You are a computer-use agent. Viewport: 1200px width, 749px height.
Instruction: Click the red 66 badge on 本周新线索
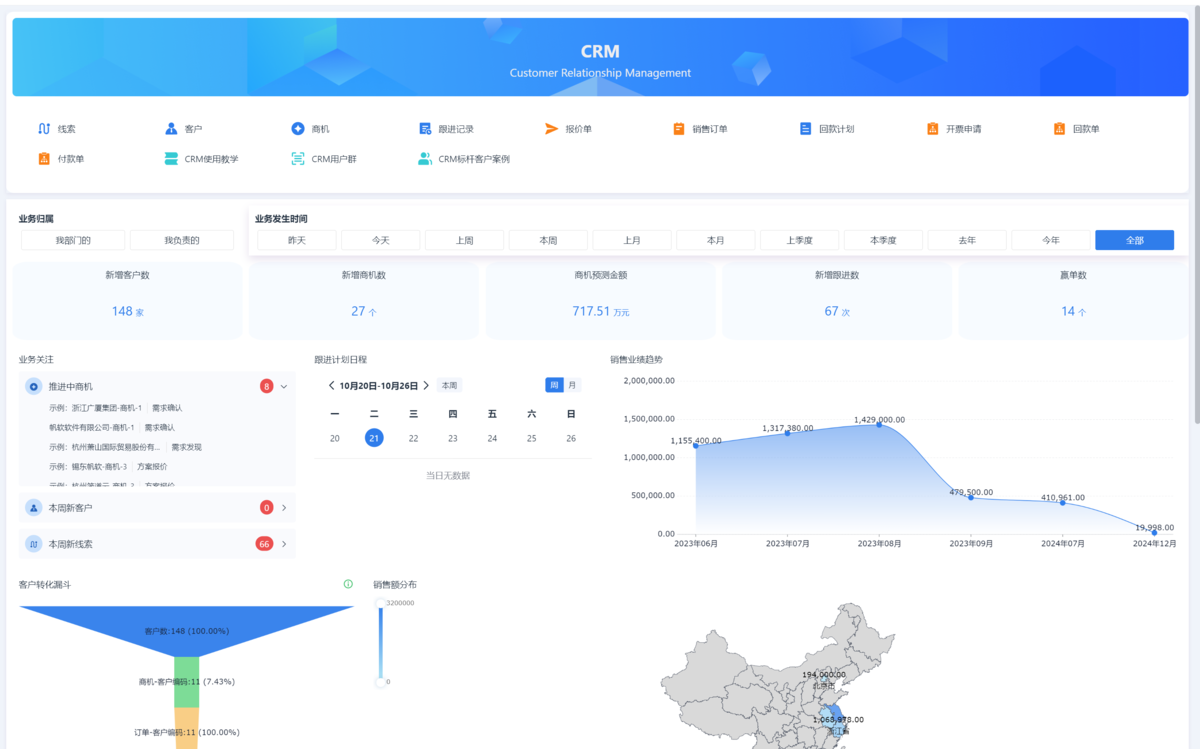[x=264, y=544]
